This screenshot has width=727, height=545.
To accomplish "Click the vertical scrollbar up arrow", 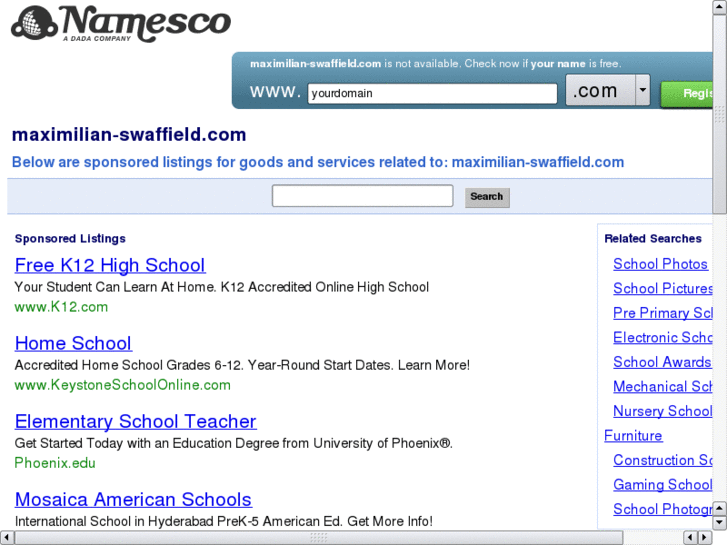I will (x=720, y=7).
